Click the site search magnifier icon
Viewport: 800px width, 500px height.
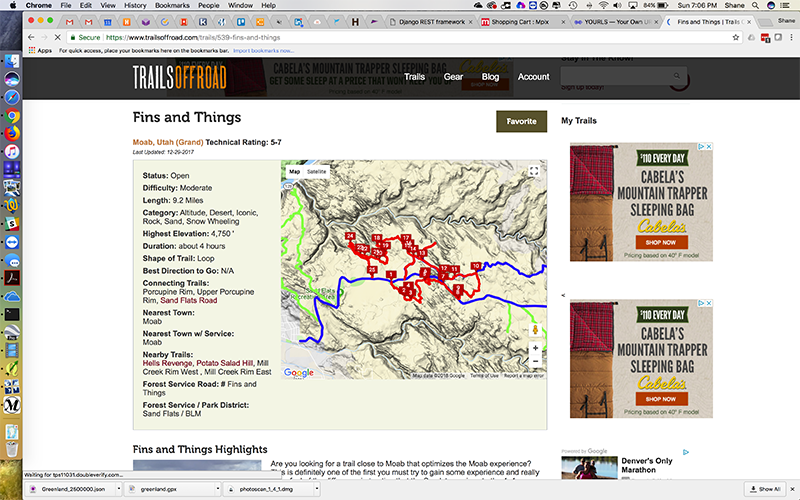click(677, 76)
